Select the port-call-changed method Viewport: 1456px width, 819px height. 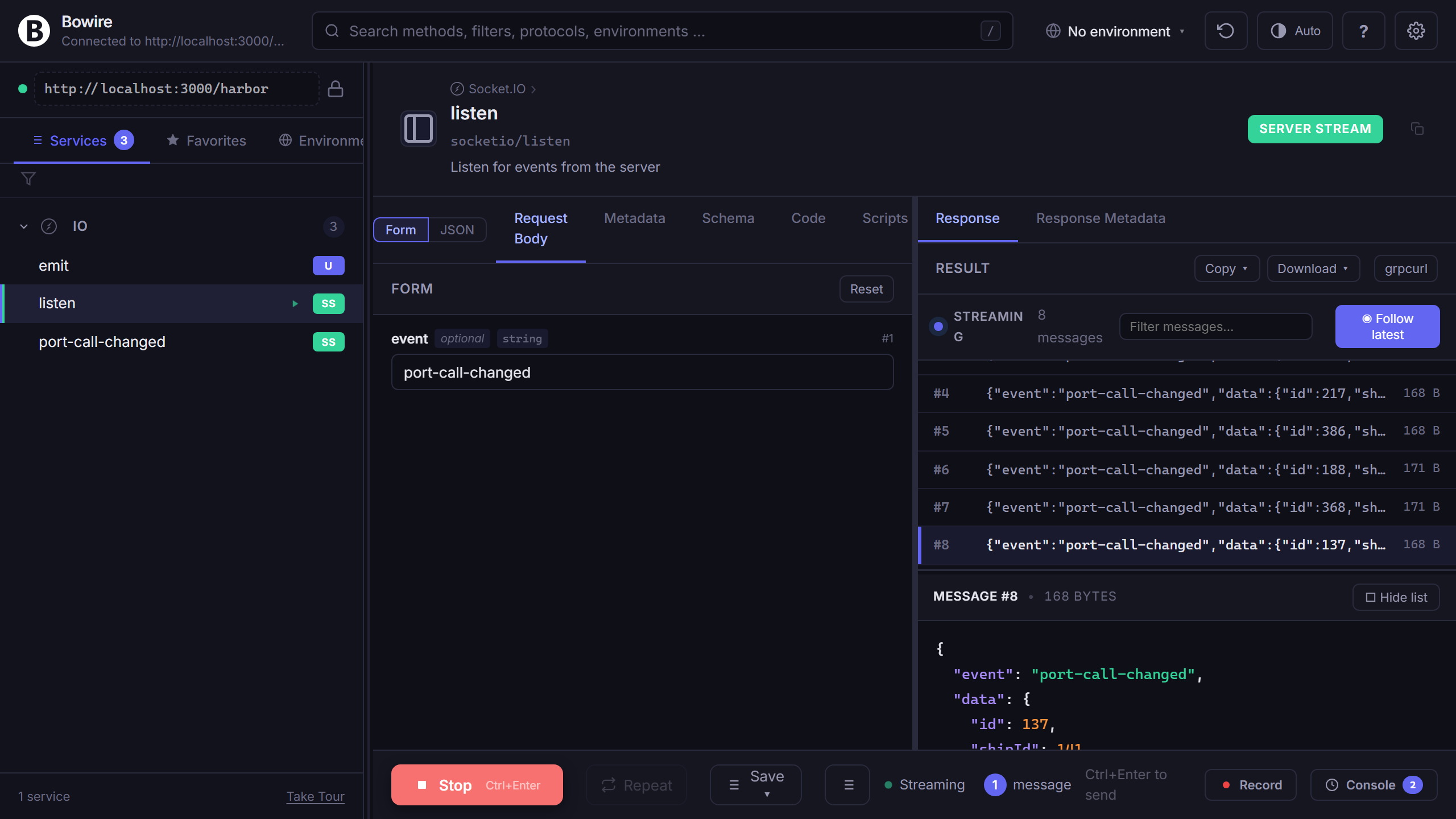click(x=182, y=342)
